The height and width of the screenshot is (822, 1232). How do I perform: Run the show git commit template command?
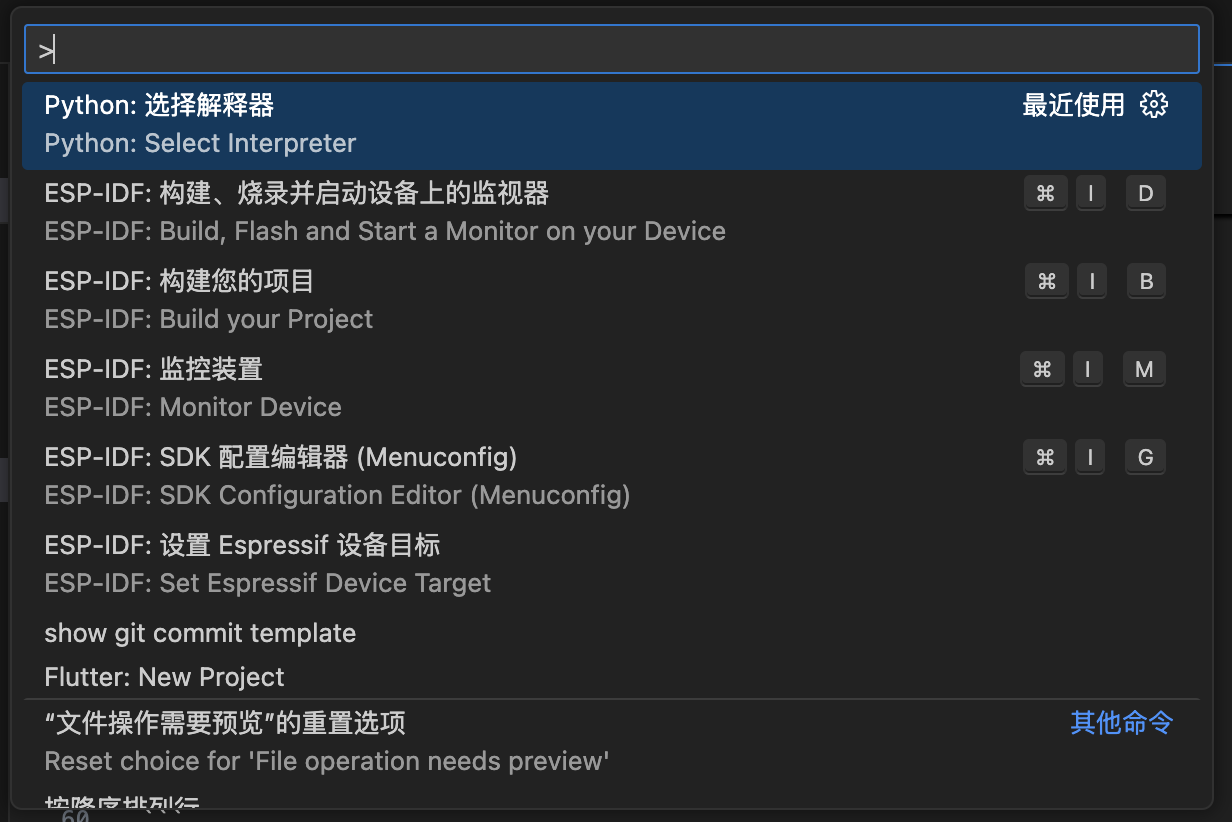point(200,633)
